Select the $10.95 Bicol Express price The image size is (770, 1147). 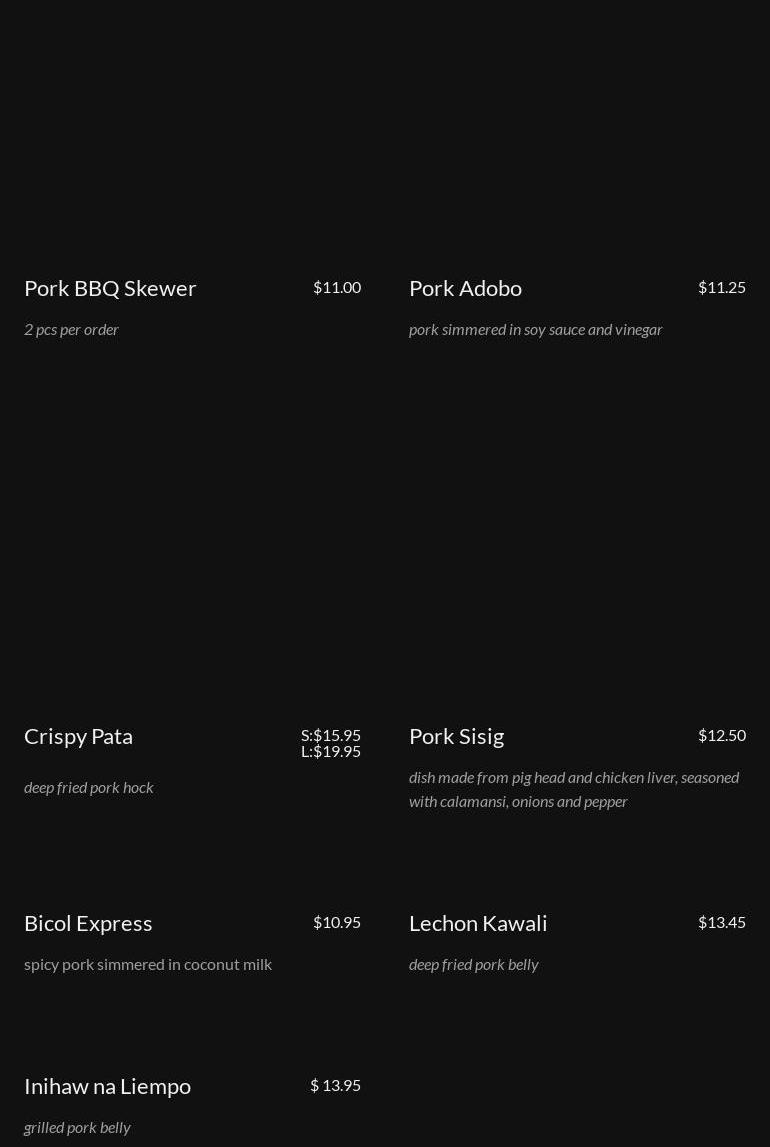click(337, 922)
